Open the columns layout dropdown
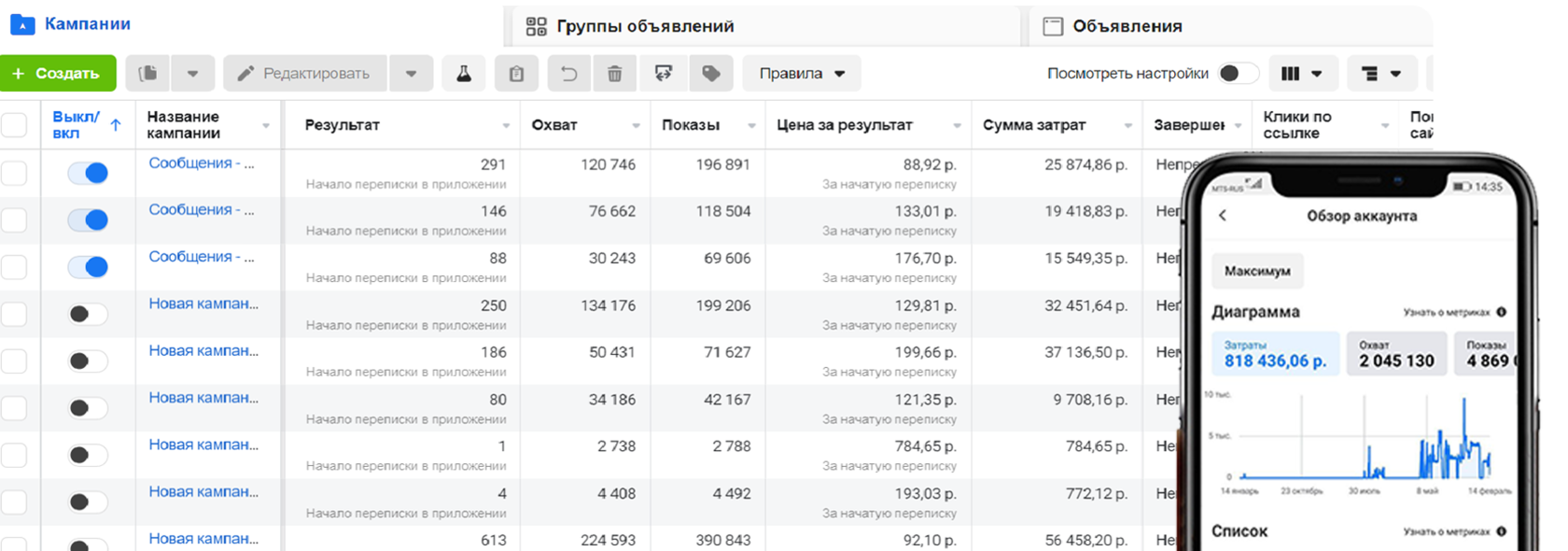The image size is (1568, 551). (1302, 74)
